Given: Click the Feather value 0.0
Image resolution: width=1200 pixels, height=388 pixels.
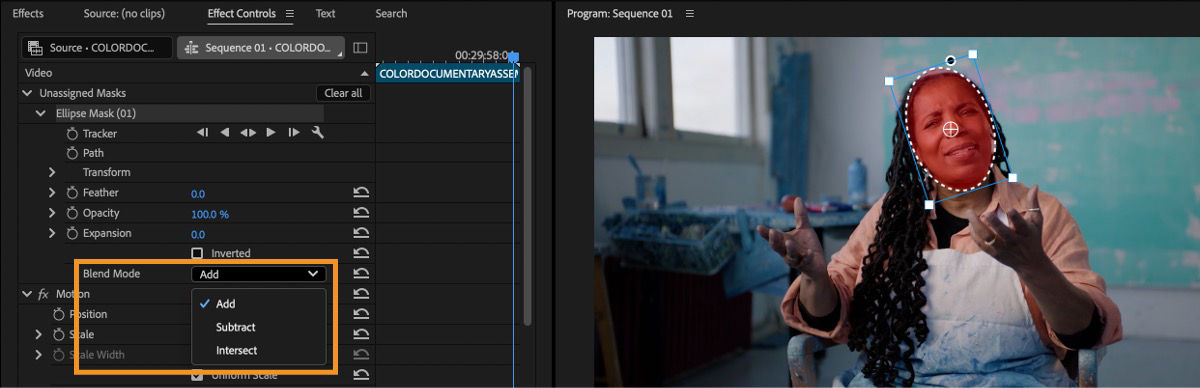Looking at the screenshot, I should pyautogui.click(x=198, y=193).
